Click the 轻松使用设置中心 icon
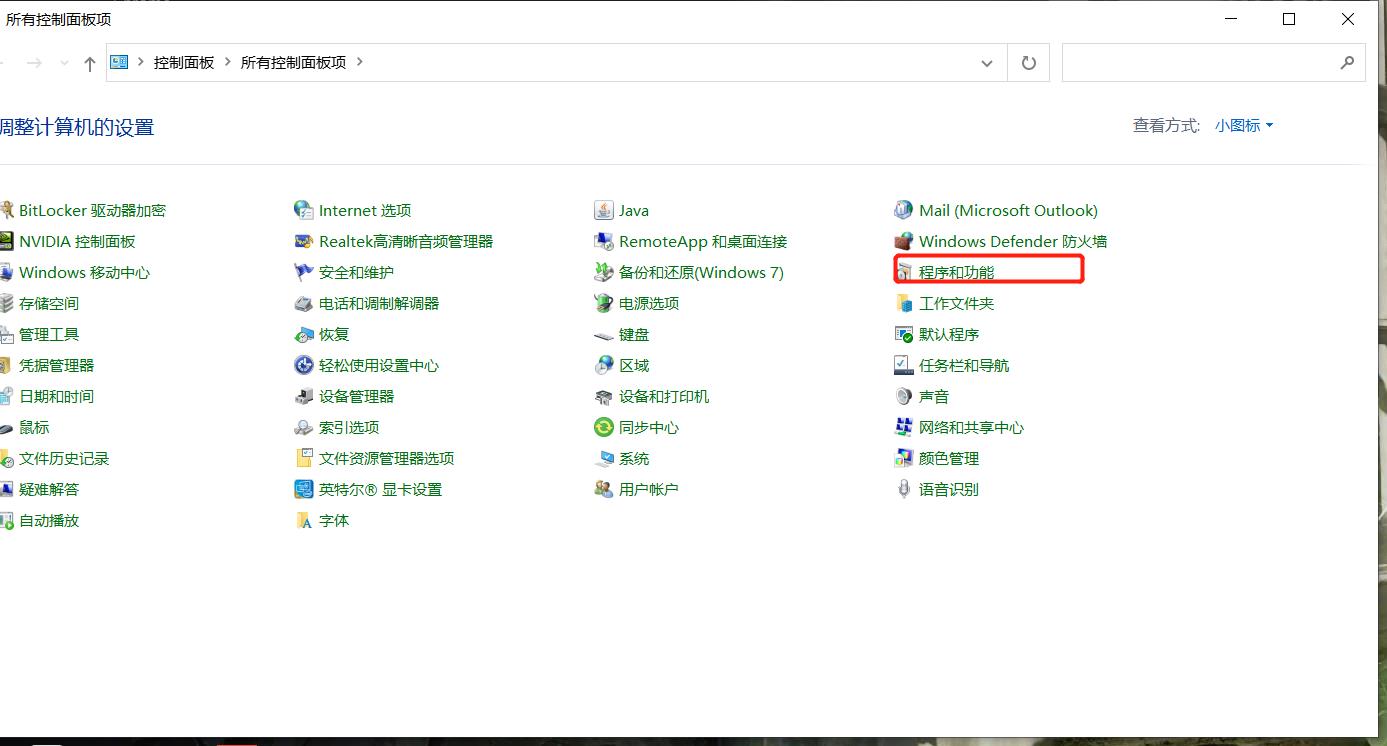1387x746 pixels. [304, 365]
